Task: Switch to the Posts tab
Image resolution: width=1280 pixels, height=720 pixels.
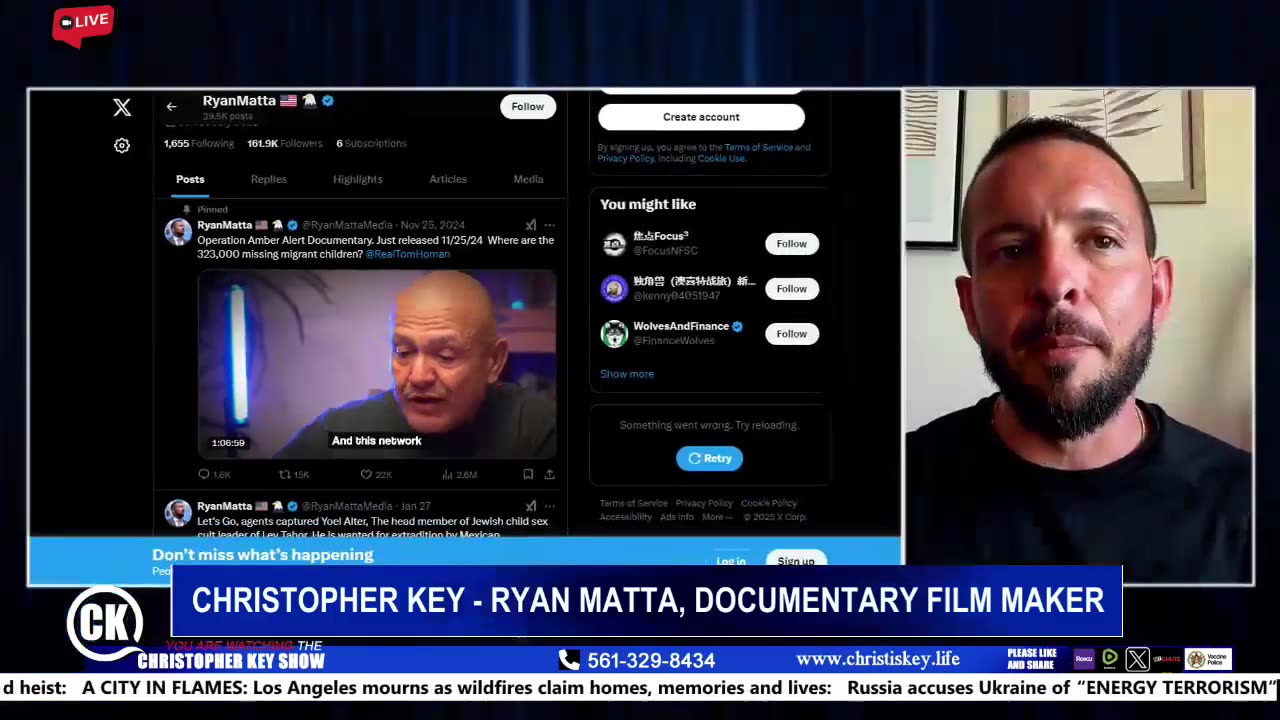Action: 190,179
